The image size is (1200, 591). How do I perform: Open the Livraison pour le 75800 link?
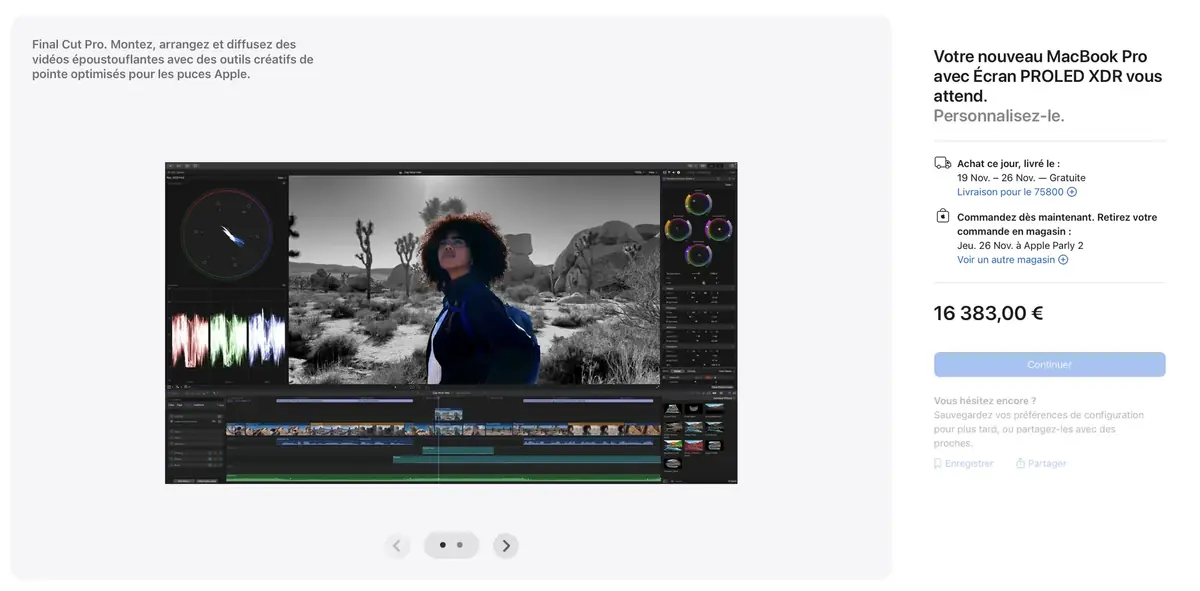(1017, 192)
